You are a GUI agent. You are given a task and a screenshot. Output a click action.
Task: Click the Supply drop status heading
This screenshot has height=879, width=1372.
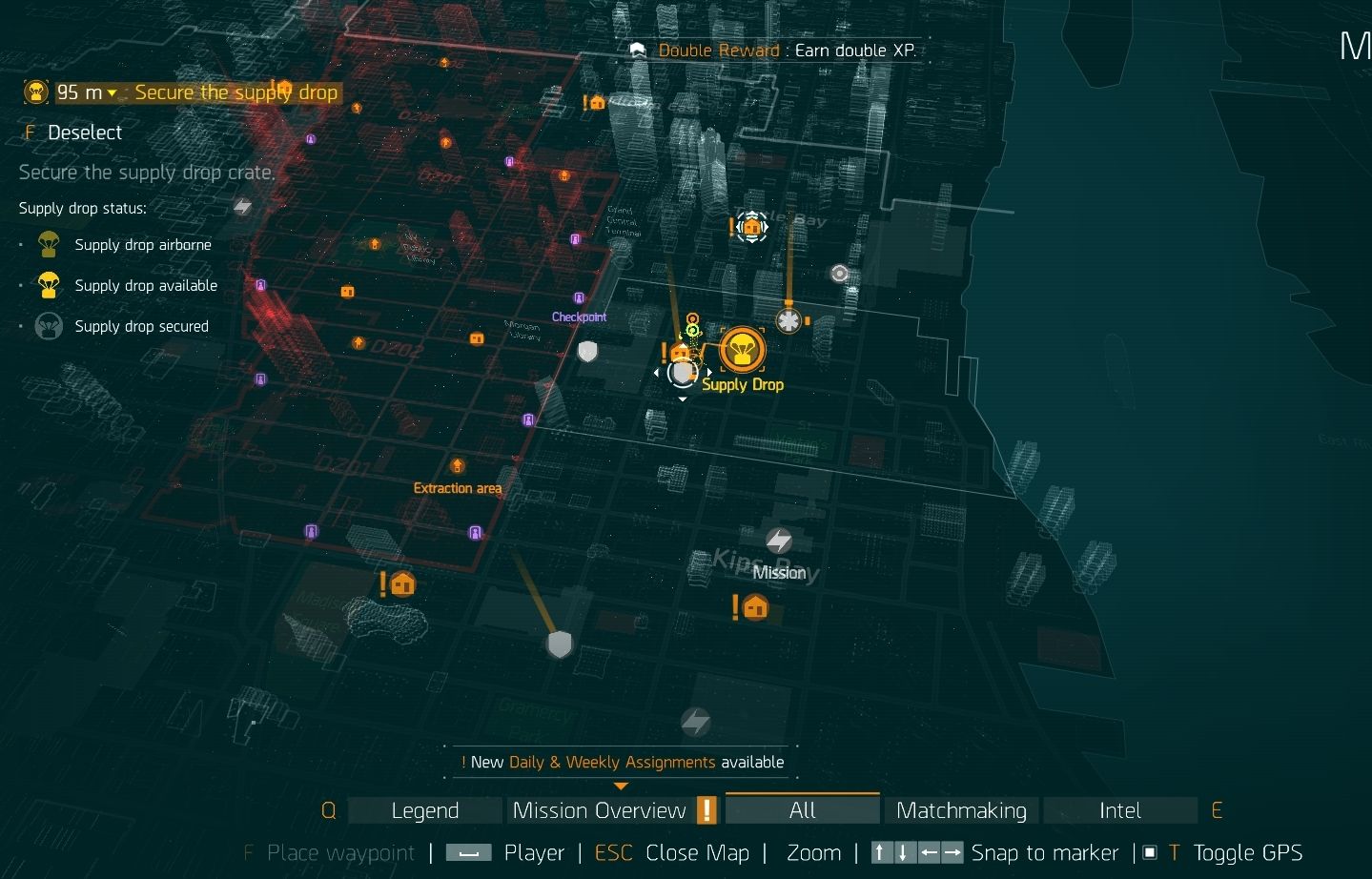tap(83, 208)
